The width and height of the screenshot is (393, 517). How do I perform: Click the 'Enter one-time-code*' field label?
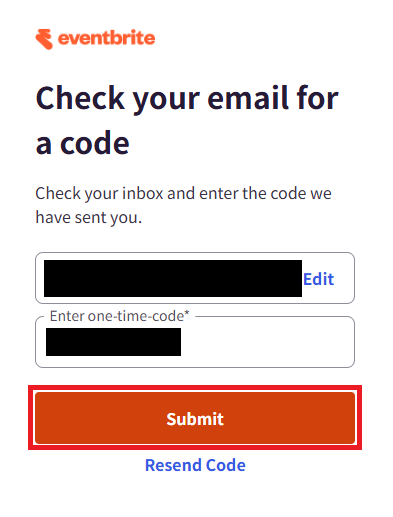pyautogui.click(x=119, y=316)
